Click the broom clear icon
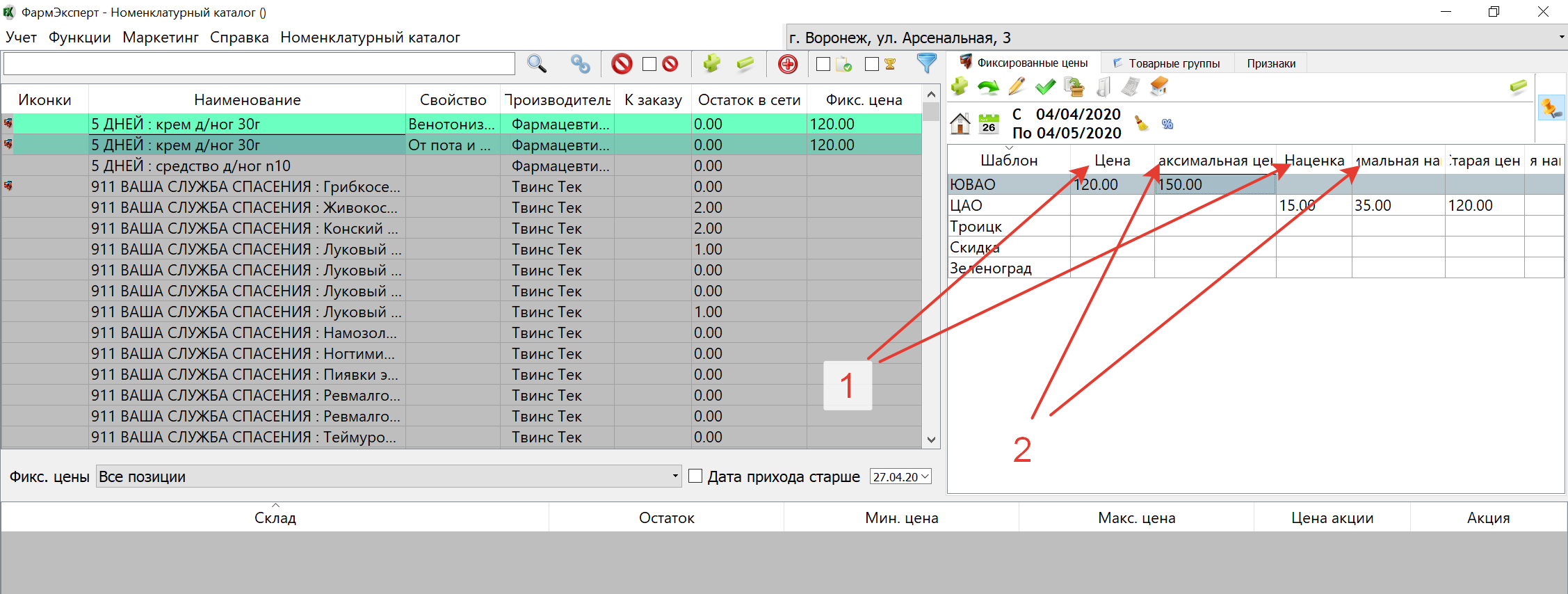The height and width of the screenshot is (594, 1568). [1141, 124]
